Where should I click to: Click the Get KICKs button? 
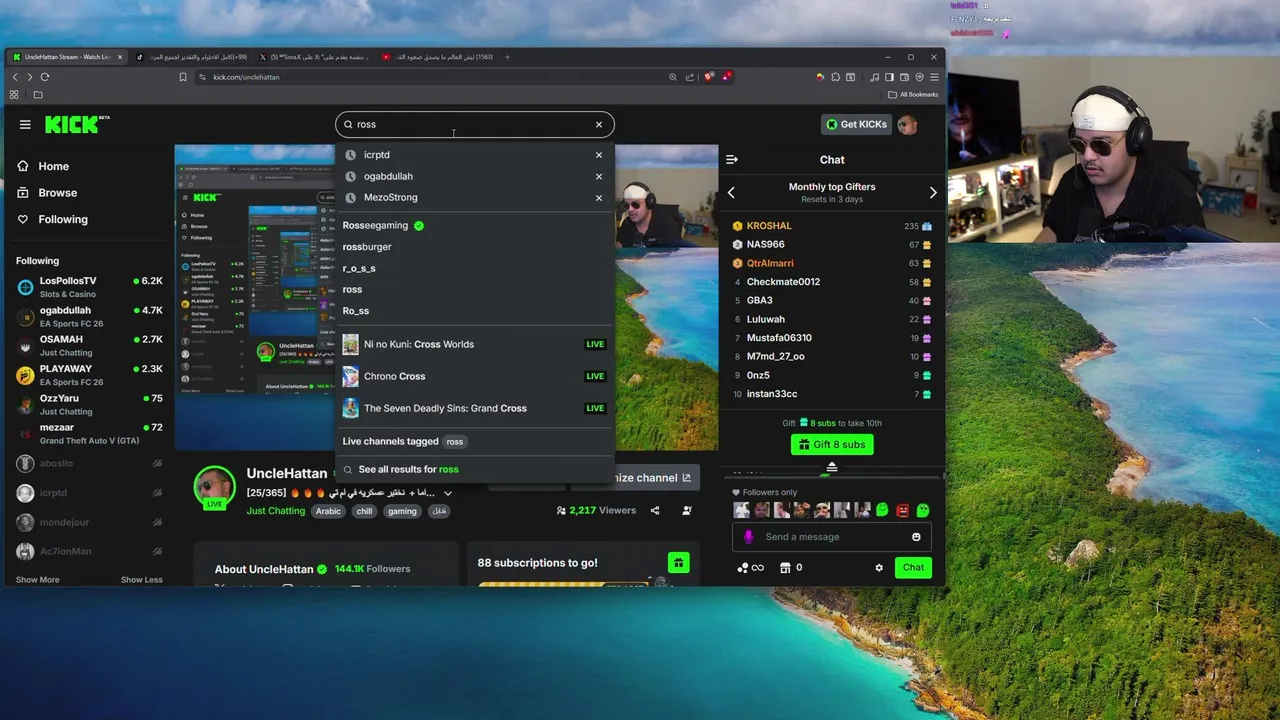[x=856, y=124]
